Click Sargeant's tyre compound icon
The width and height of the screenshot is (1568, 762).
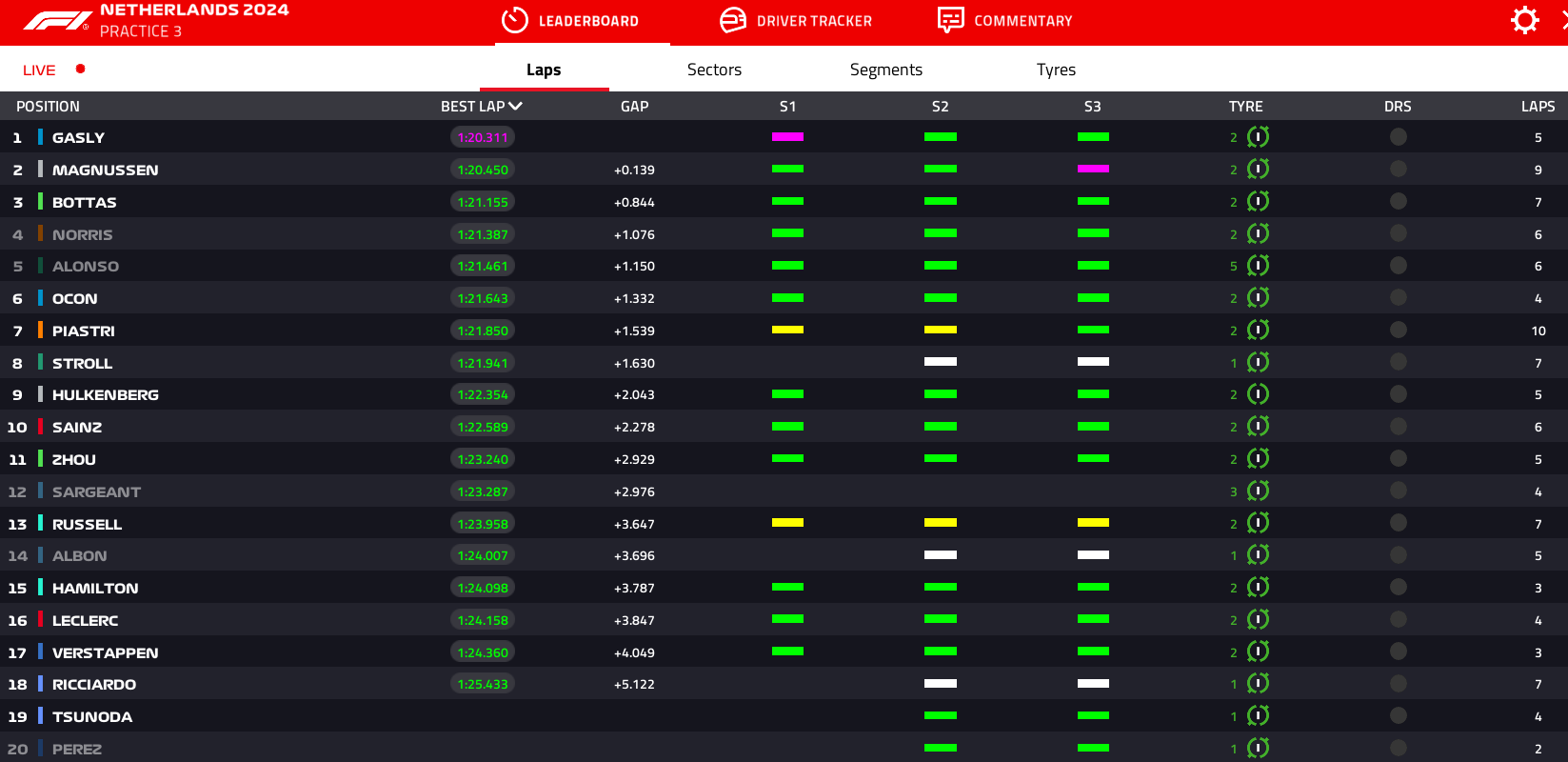1258,491
